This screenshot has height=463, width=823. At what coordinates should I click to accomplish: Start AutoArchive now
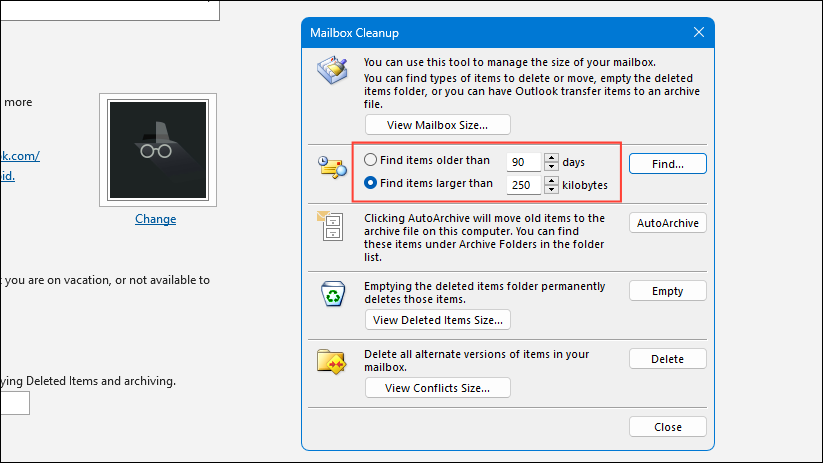pyautogui.click(x=668, y=223)
